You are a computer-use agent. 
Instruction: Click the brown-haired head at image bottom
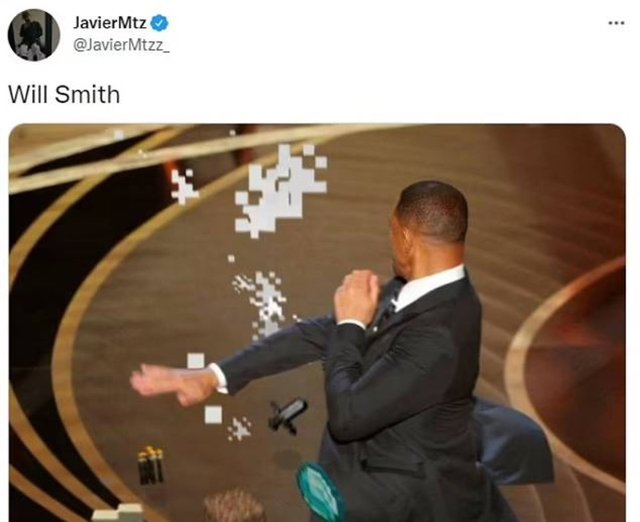(x=234, y=506)
